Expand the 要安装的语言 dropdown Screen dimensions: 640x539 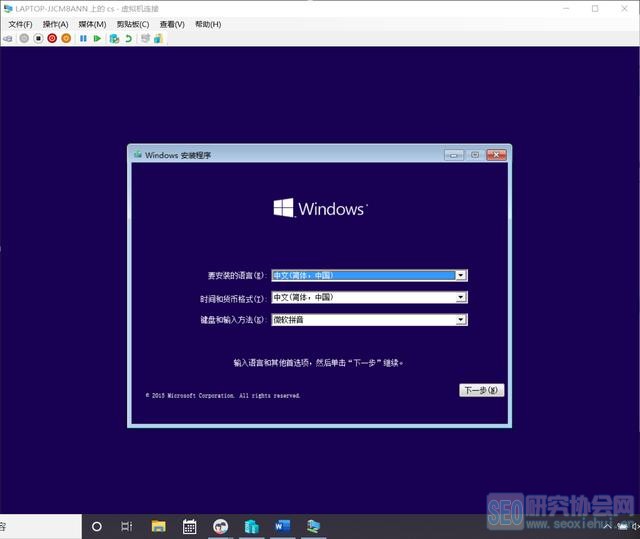pyautogui.click(x=461, y=275)
